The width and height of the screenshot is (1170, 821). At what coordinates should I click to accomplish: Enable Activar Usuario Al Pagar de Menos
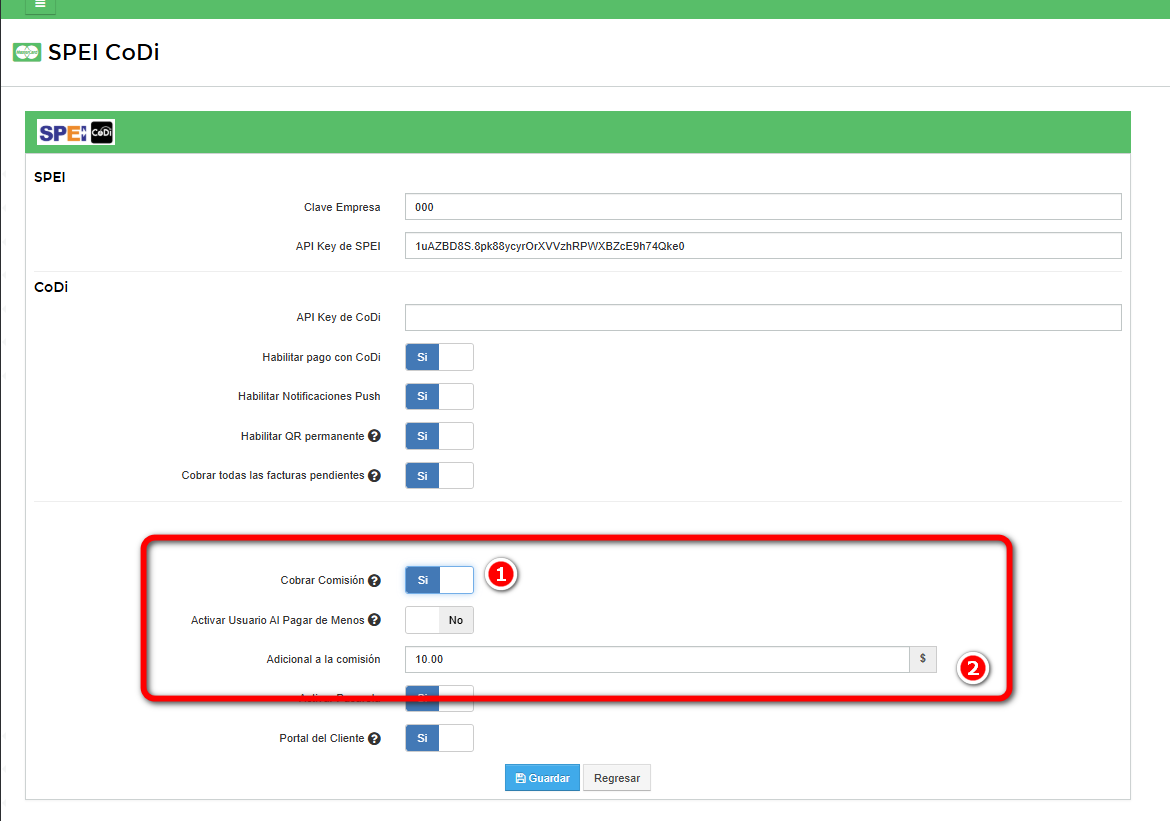click(x=439, y=620)
